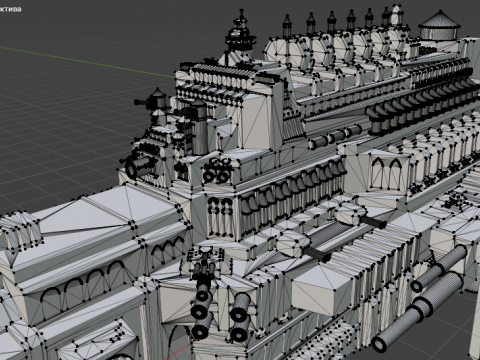Click the green Y axis line on the grid
This screenshot has height=360, width=480.
coord(87,62)
